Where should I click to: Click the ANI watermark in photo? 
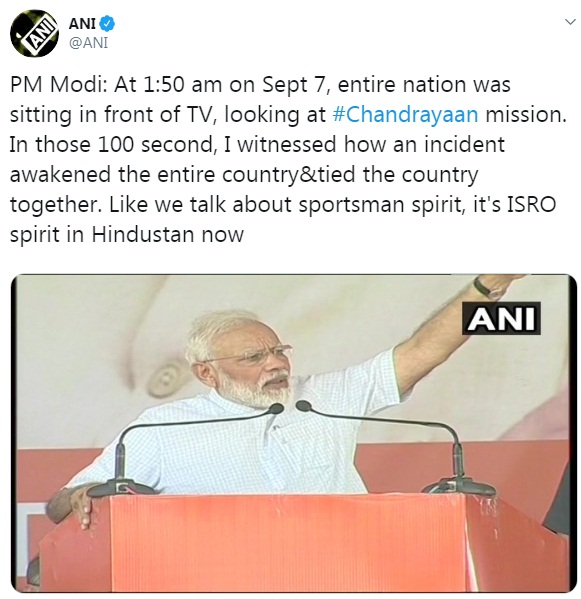[501, 318]
